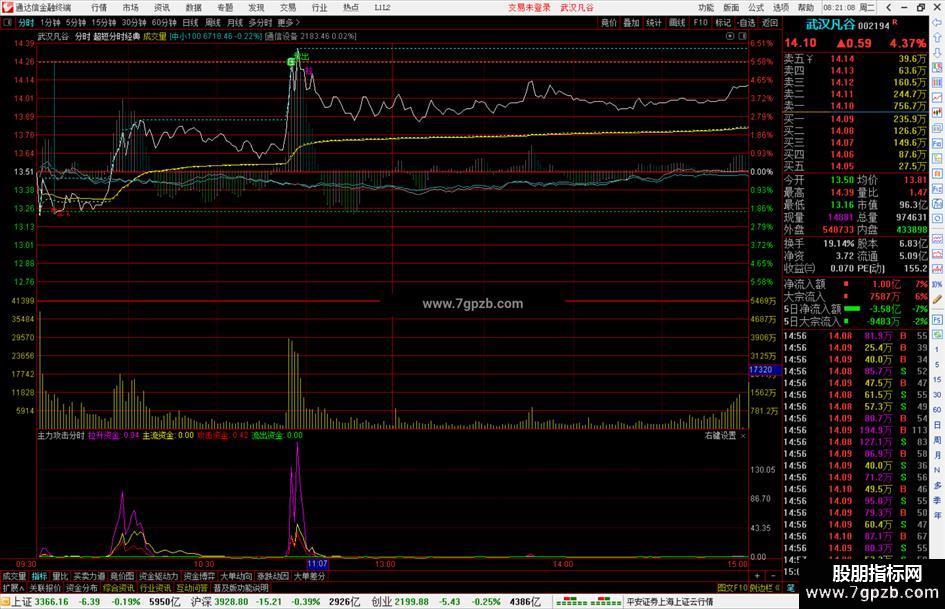945x609 pixels.
Task: Switch to the 日线 daily chart tab
Action: (x=190, y=23)
